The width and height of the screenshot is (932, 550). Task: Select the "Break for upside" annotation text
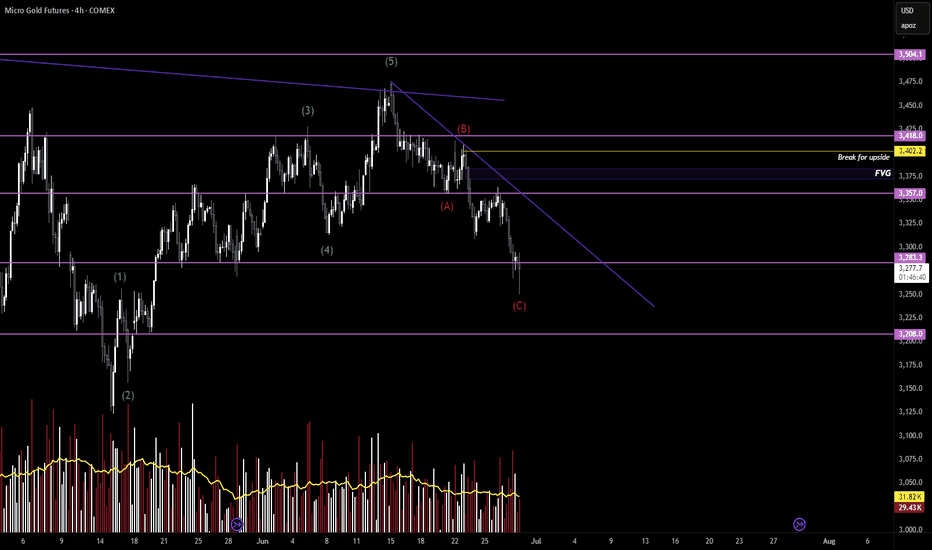point(863,157)
